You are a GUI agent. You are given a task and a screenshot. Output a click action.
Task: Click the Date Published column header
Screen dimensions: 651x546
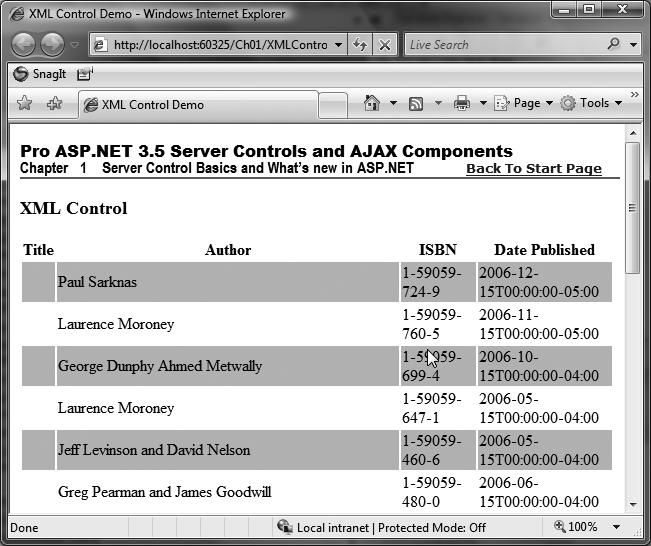coord(544,250)
